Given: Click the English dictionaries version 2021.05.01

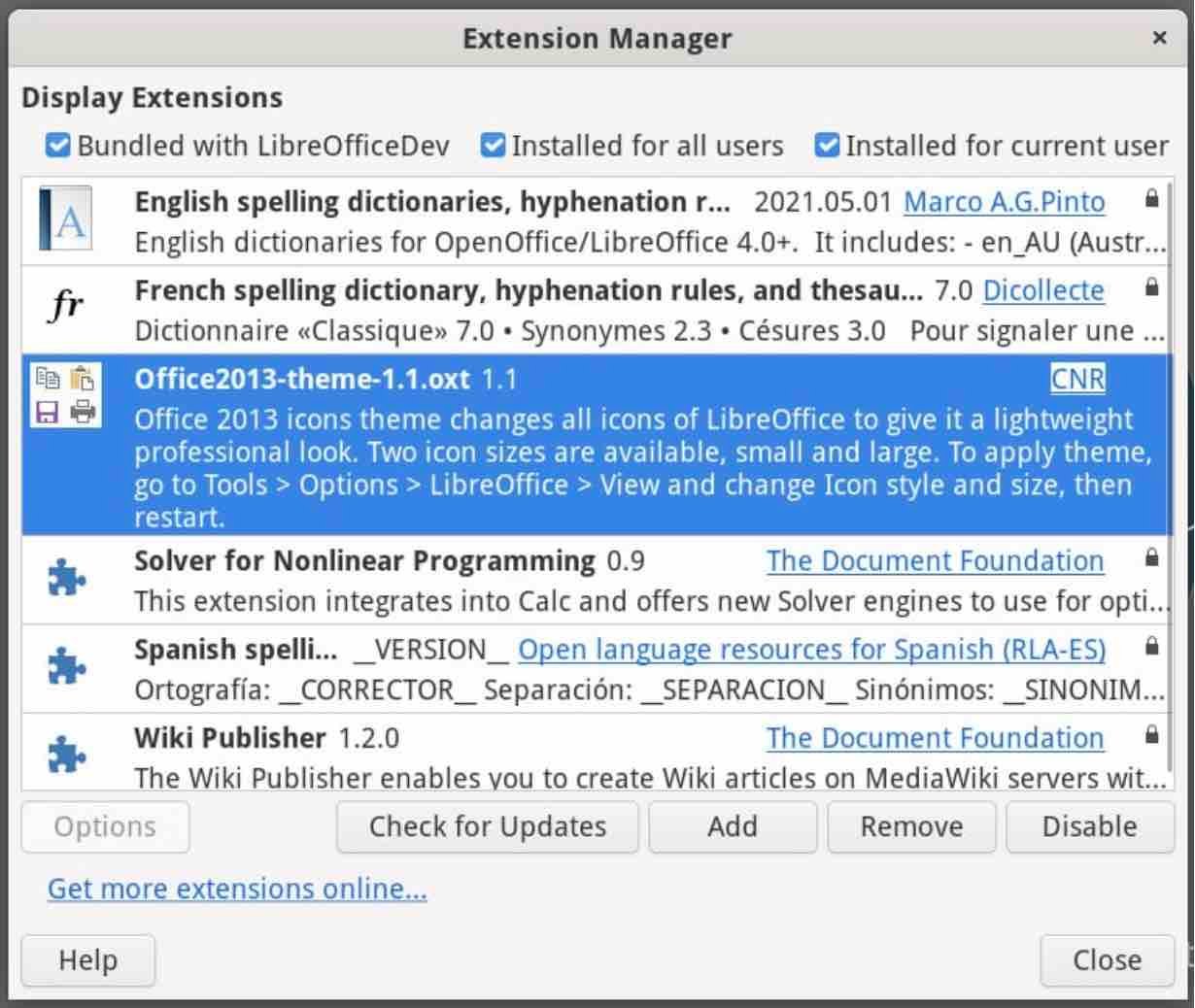Looking at the screenshot, I should click(x=823, y=202).
